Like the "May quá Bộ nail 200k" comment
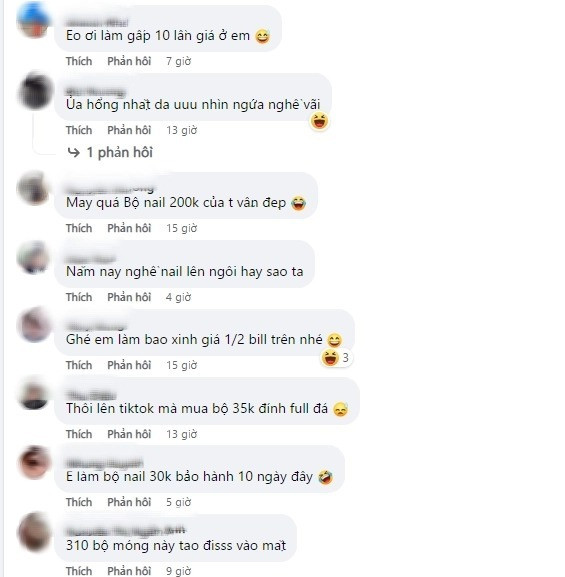 79,228
